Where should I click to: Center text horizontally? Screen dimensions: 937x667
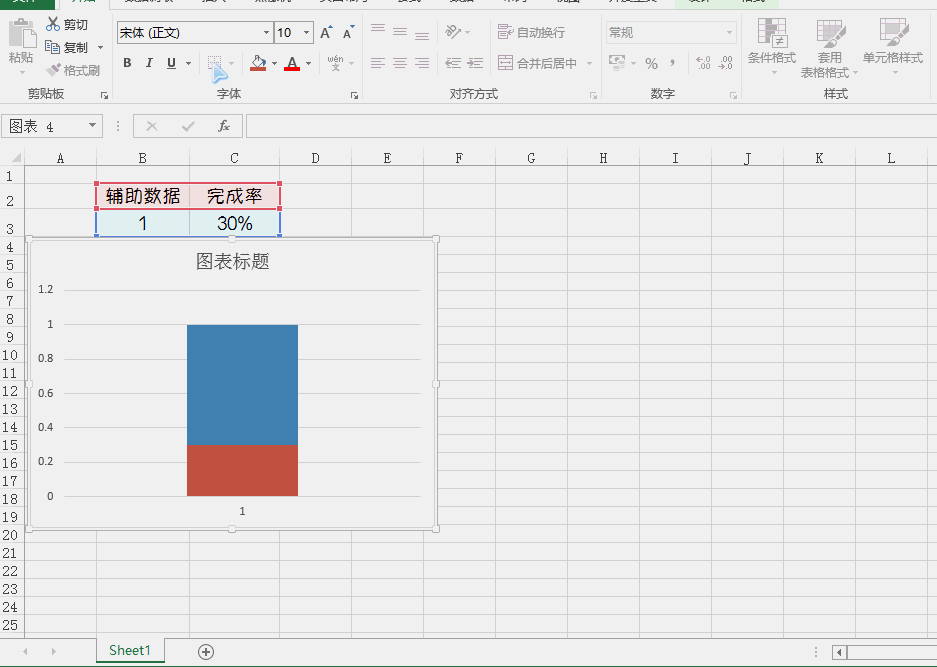point(400,63)
